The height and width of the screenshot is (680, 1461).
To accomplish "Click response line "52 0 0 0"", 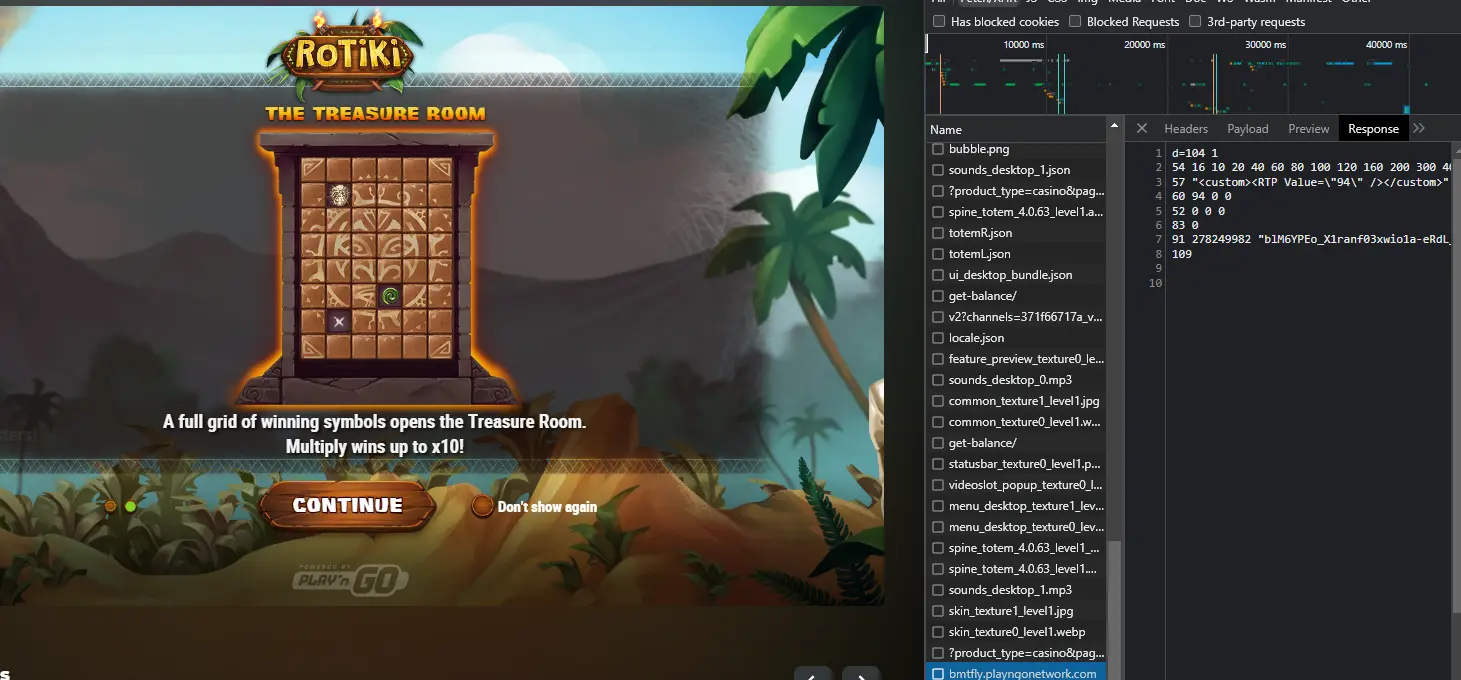I will click(1198, 211).
